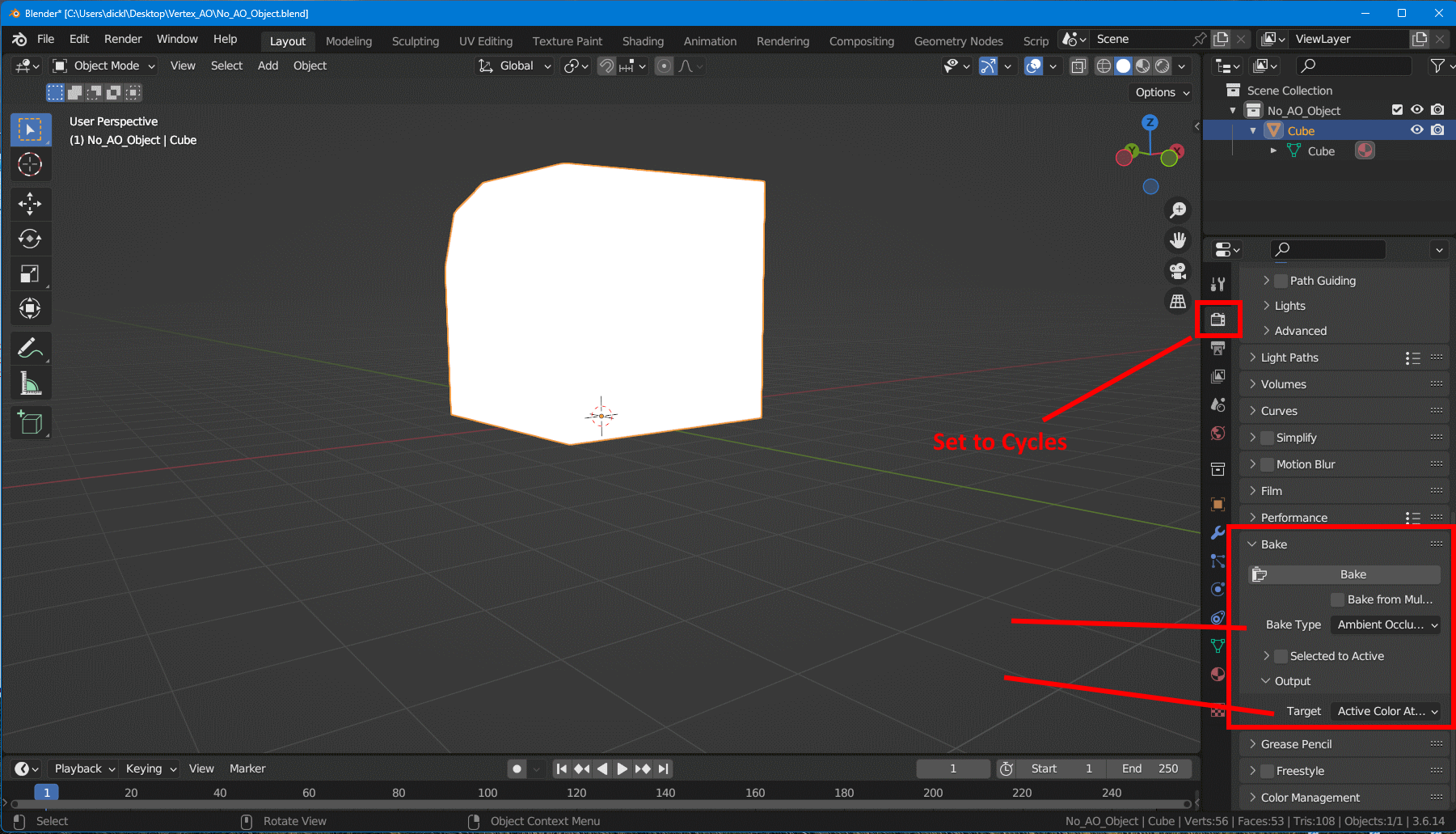The height and width of the screenshot is (834, 1456).
Task: Select the Transform tool
Action: (x=30, y=308)
